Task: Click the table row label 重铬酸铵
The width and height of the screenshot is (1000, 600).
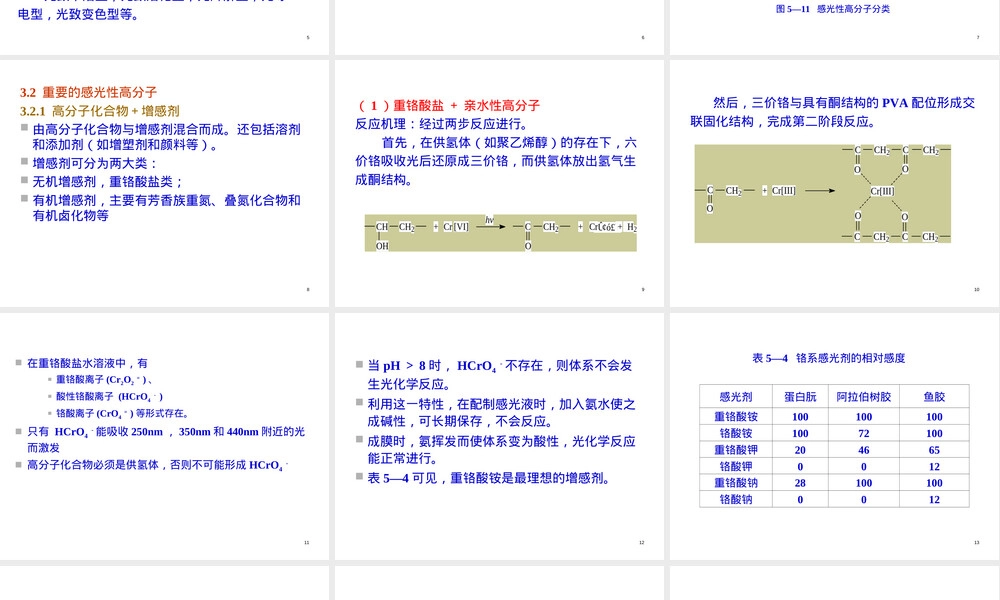Action: point(736,416)
